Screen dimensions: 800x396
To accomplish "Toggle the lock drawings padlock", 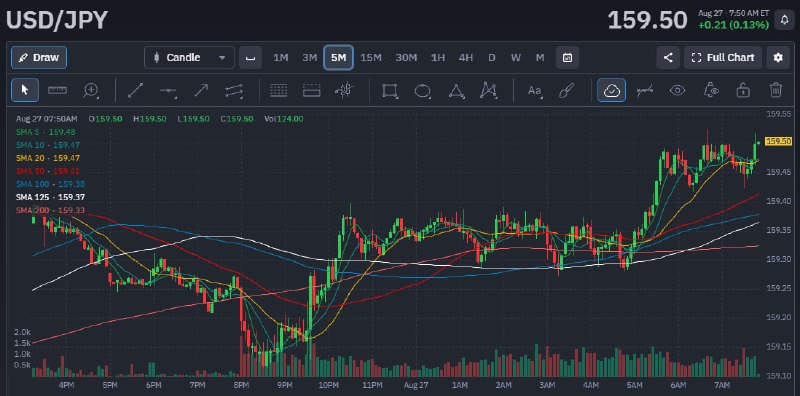I will click(x=743, y=90).
